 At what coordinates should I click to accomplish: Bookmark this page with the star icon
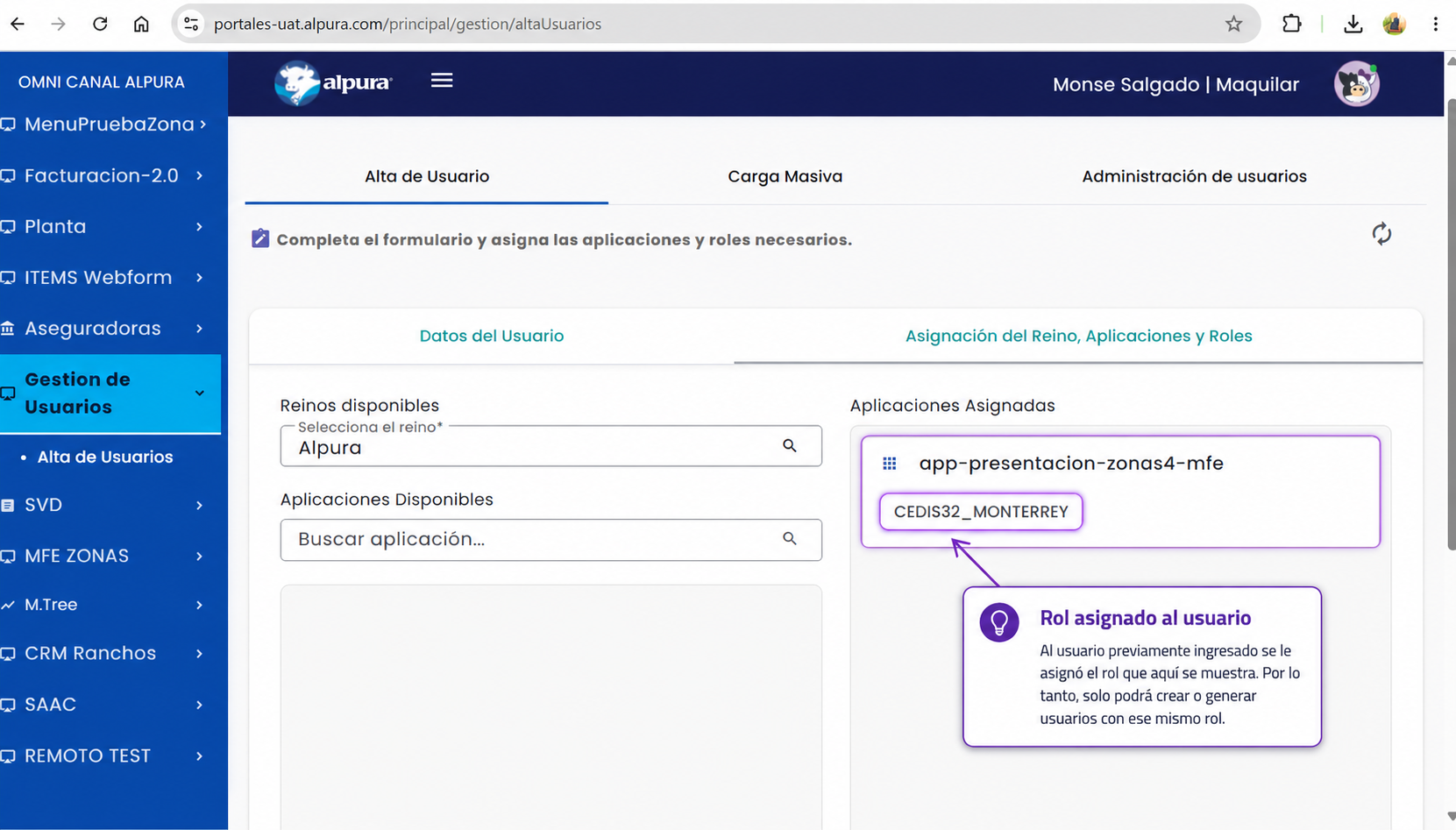(1234, 24)
